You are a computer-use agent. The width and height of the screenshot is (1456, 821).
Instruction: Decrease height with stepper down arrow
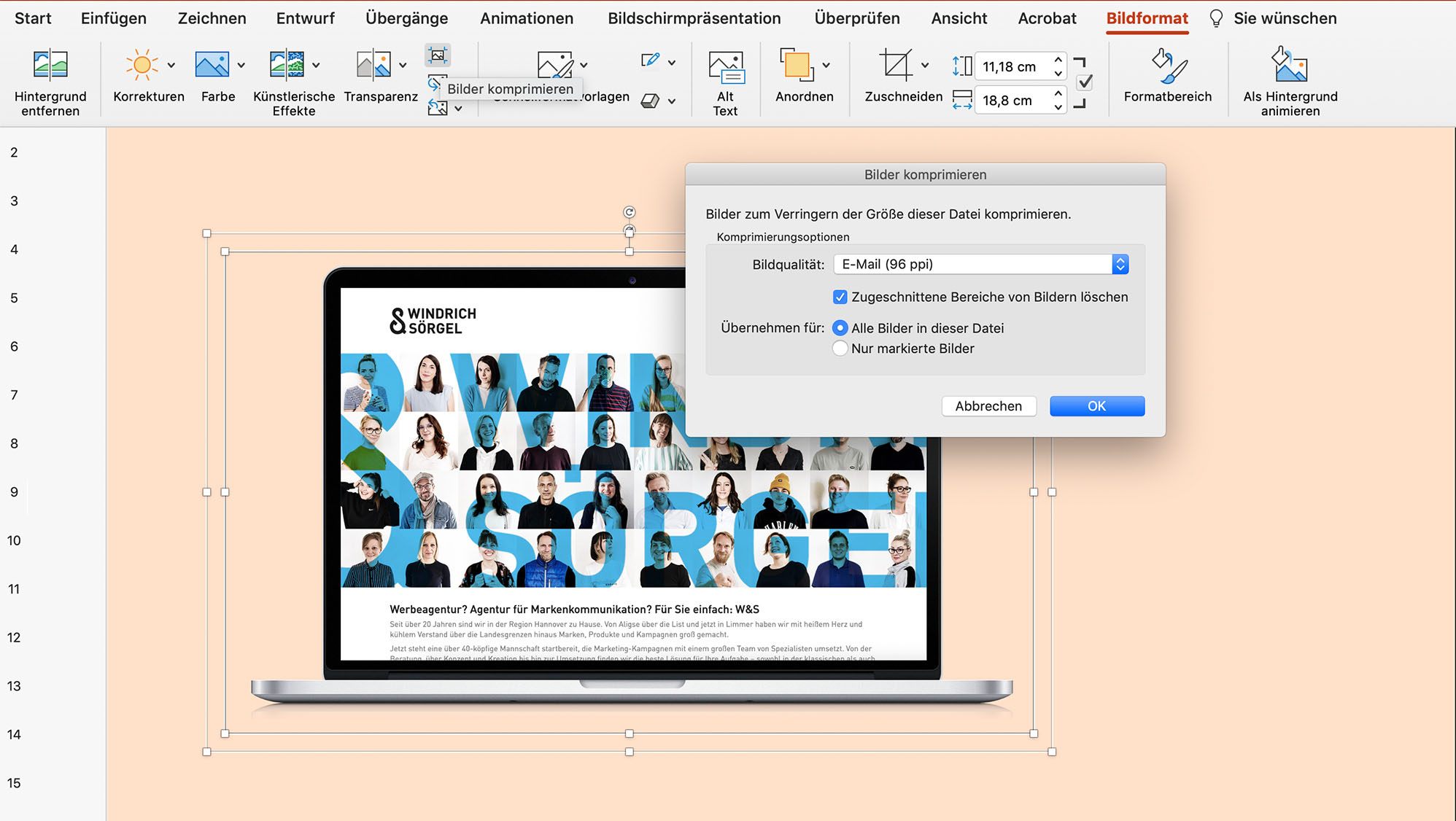(1058, 74)
